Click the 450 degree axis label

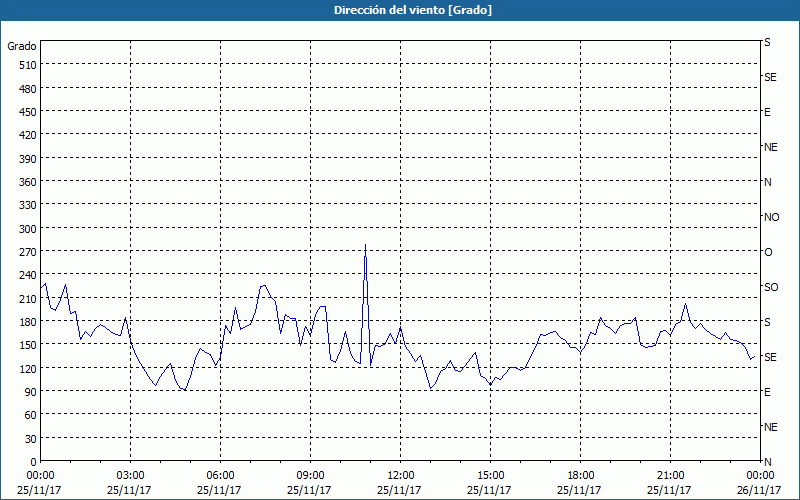(28, 112)
